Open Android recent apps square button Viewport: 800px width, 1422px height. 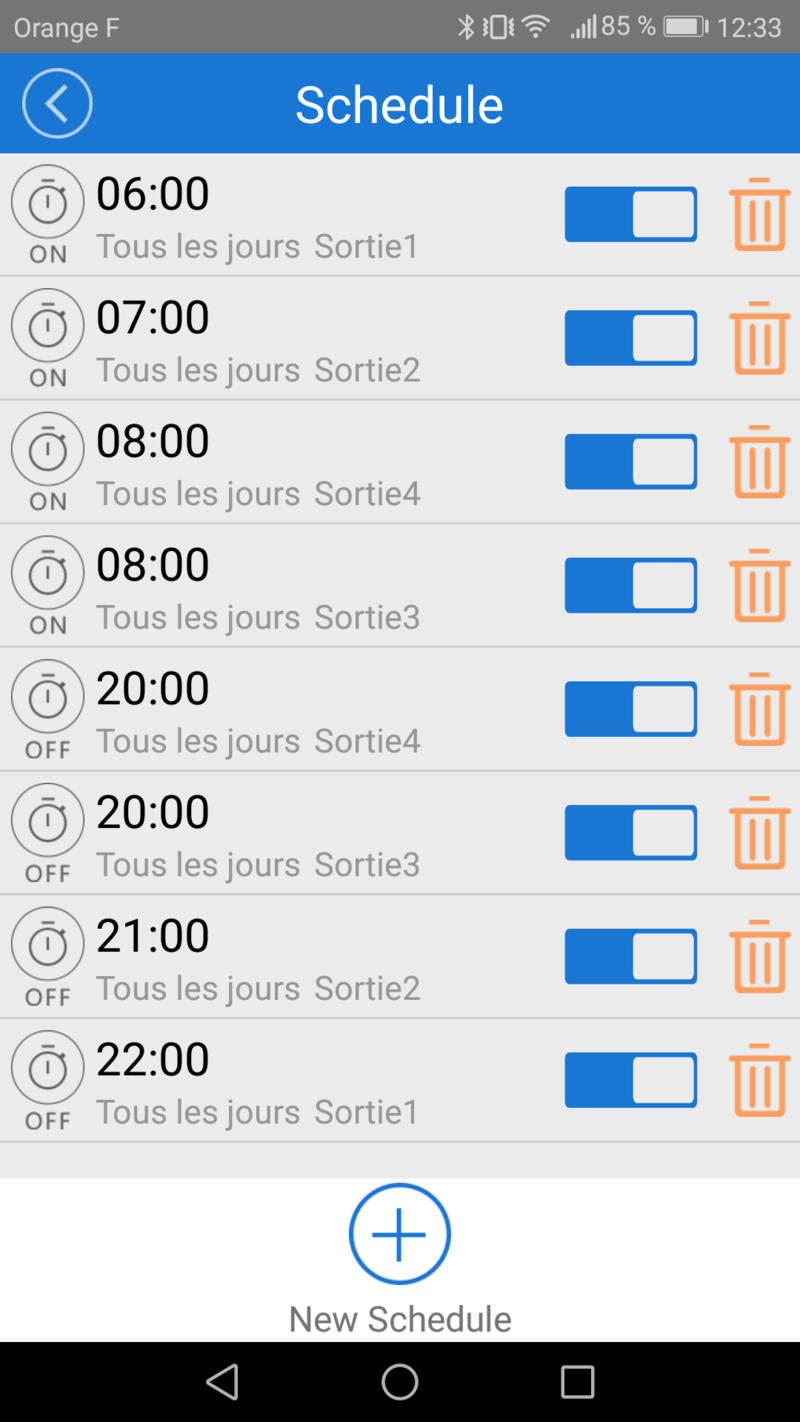point(577,1382)
